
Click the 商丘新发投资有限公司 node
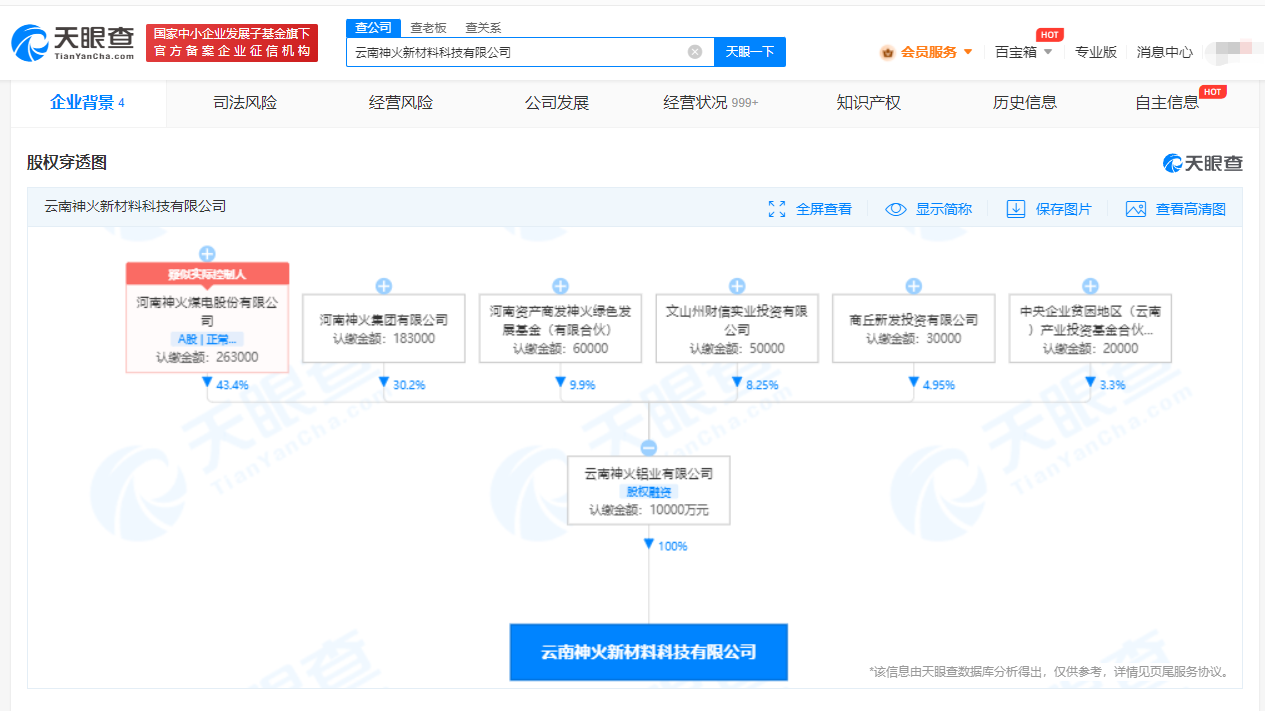click(914, 328)
